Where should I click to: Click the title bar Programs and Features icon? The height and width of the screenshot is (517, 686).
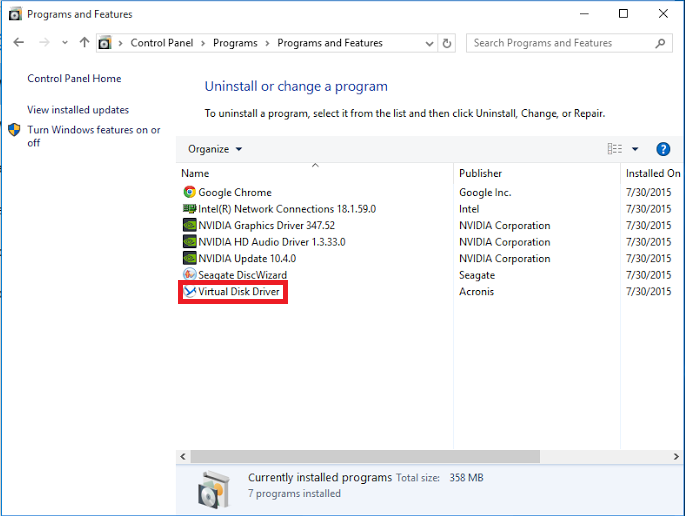pos(15,14)
